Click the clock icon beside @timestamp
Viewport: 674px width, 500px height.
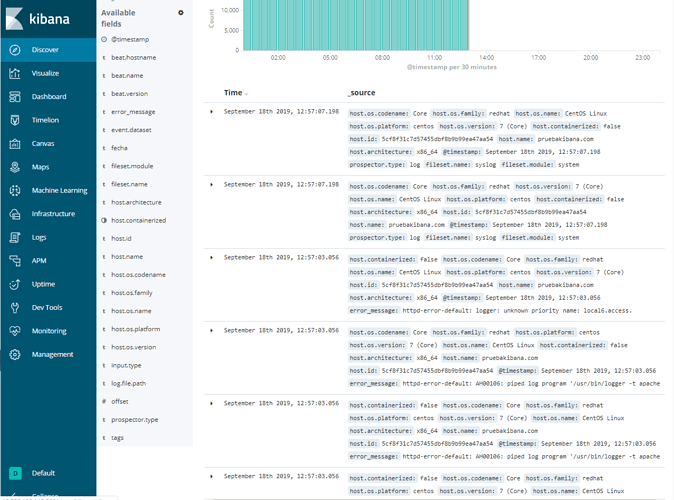(x=104, y=40)
